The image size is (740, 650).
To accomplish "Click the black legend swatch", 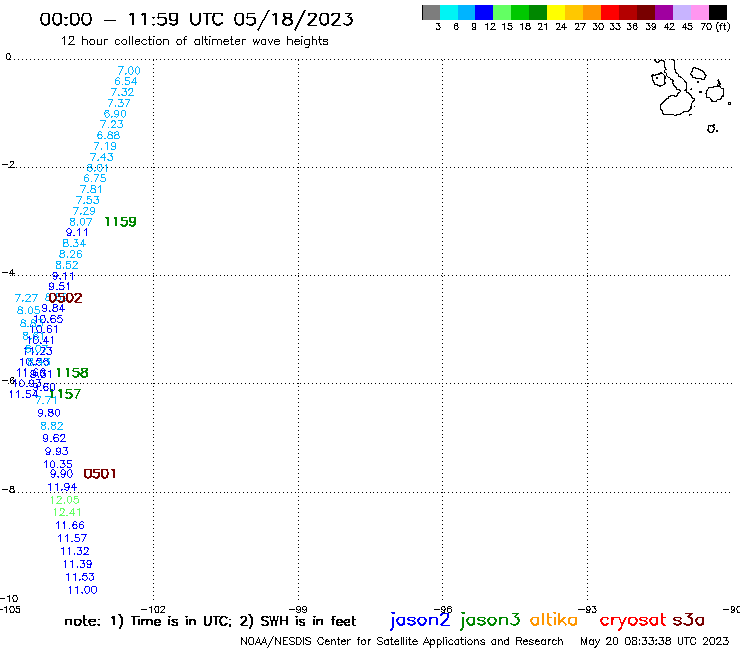I will click(718, 12).
